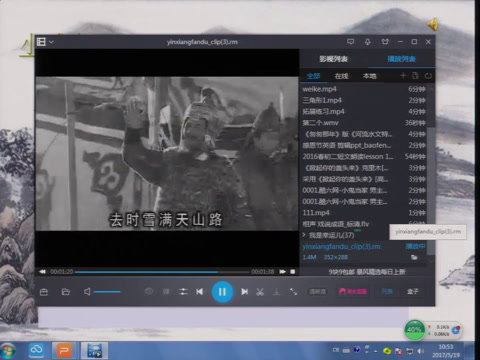Toggle the playlist panel button
The height and width of the screenshot is (360, 480).
(387, 292)
